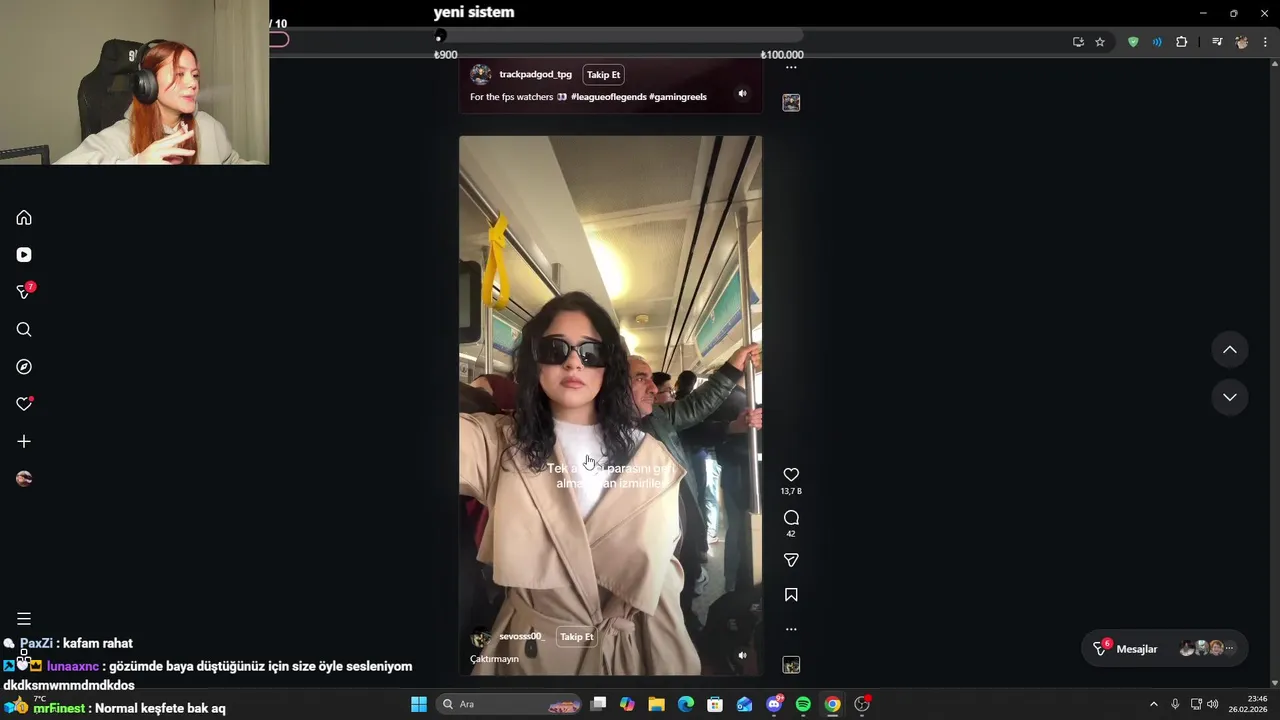1280x720 pixels.
Task: Open Chrome profile avatar
Action: coord(1241,42)
